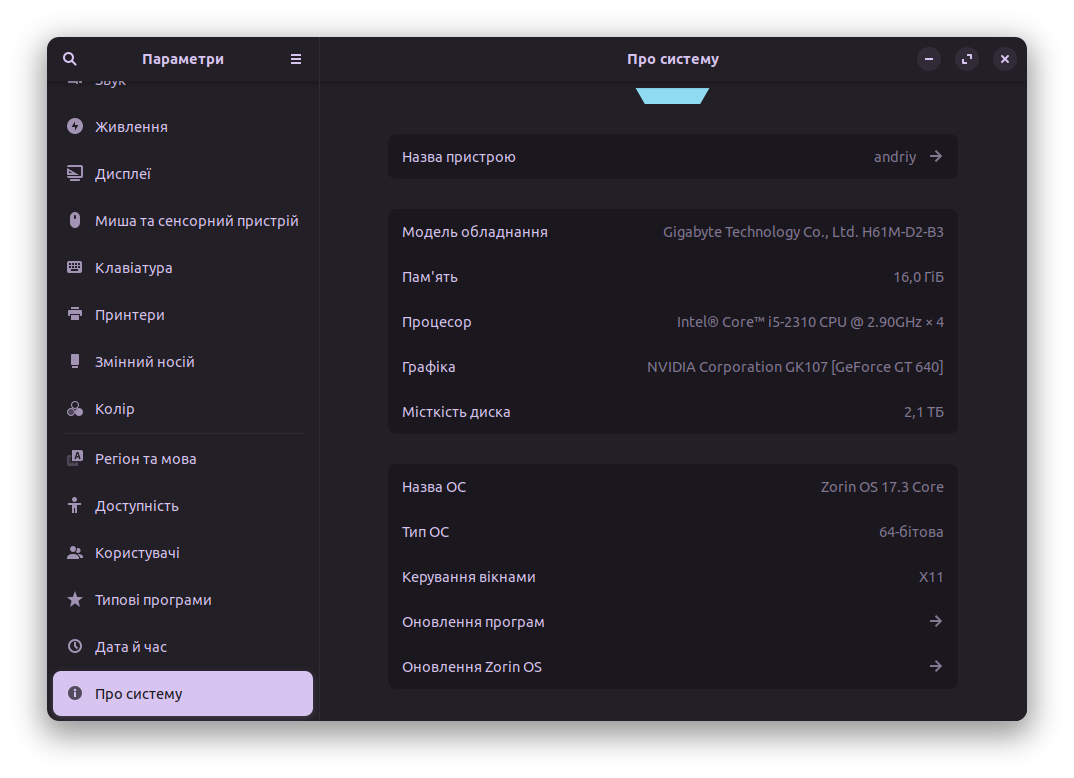Open the hamburger menu beside Параметри
1074x778 pixels.
(x=296, y=59)
